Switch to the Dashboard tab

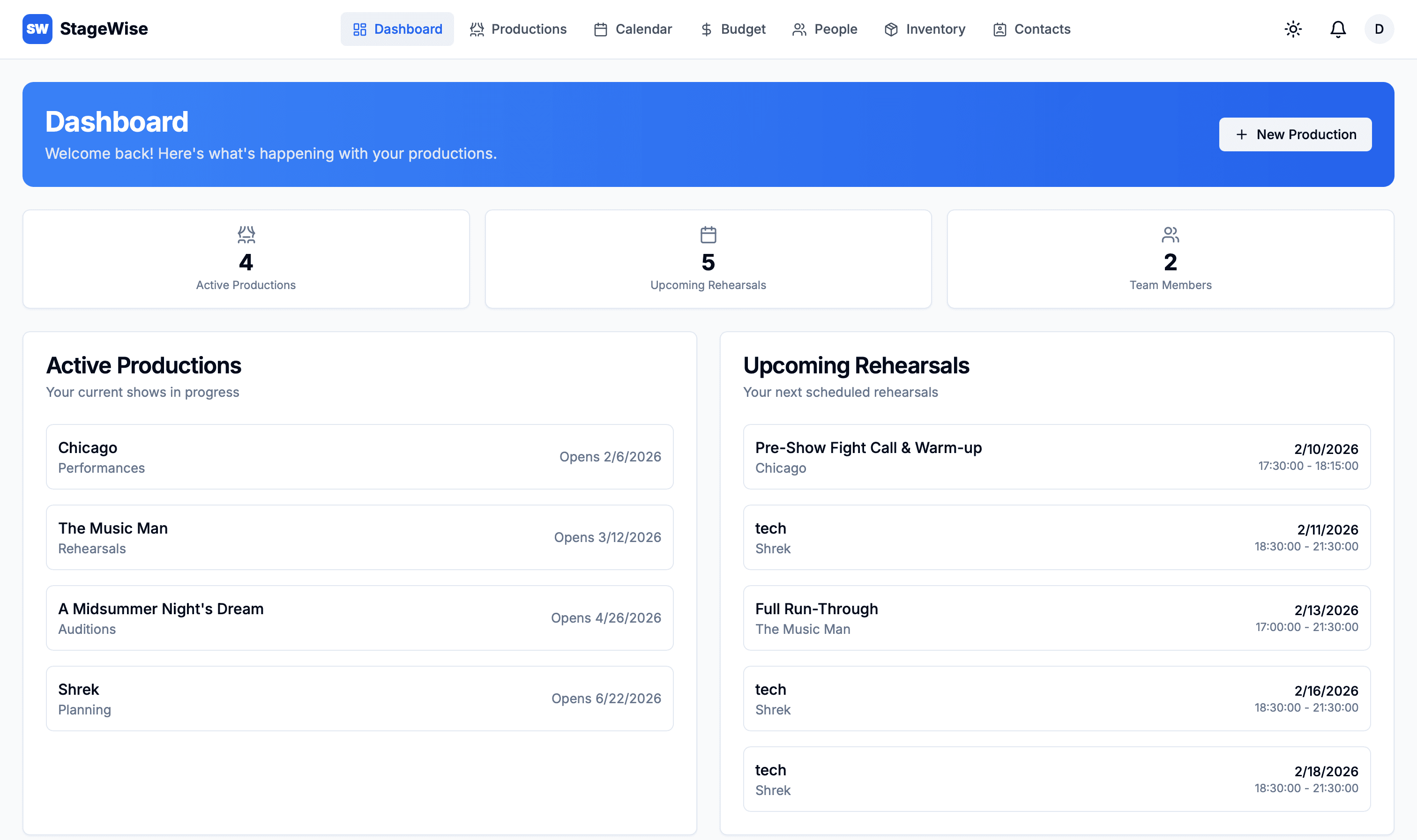tap(397, 29)
